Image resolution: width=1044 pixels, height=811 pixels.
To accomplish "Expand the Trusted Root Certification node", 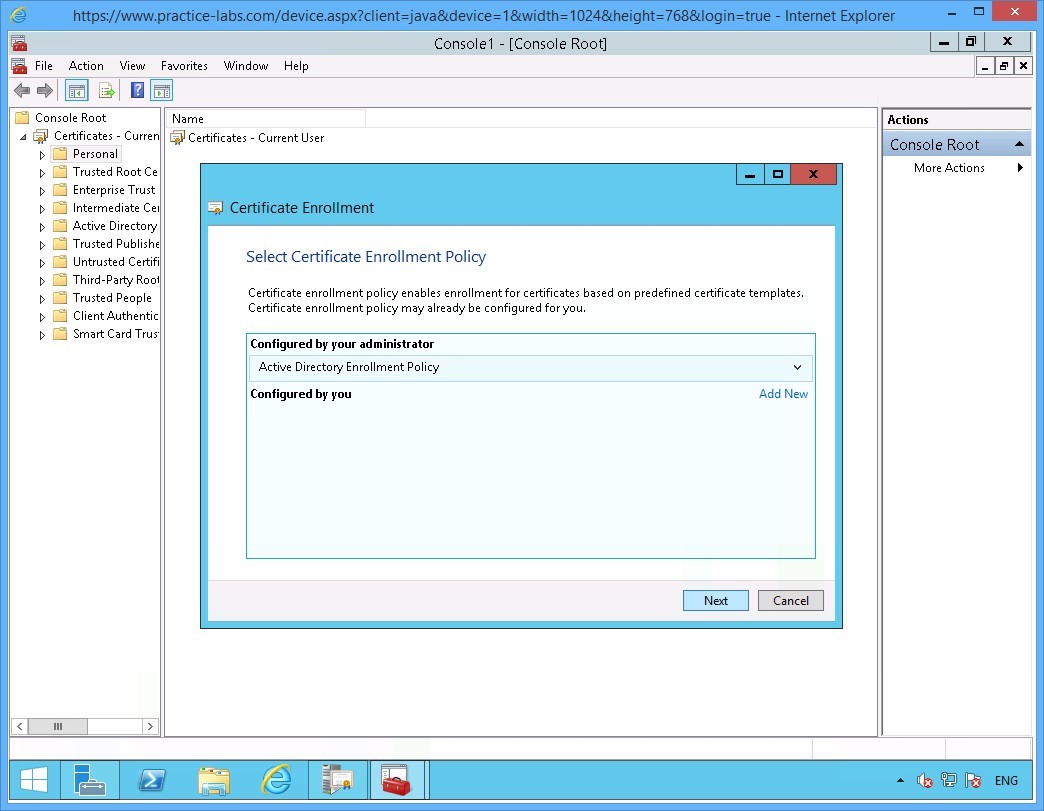I will click(40, 171).
